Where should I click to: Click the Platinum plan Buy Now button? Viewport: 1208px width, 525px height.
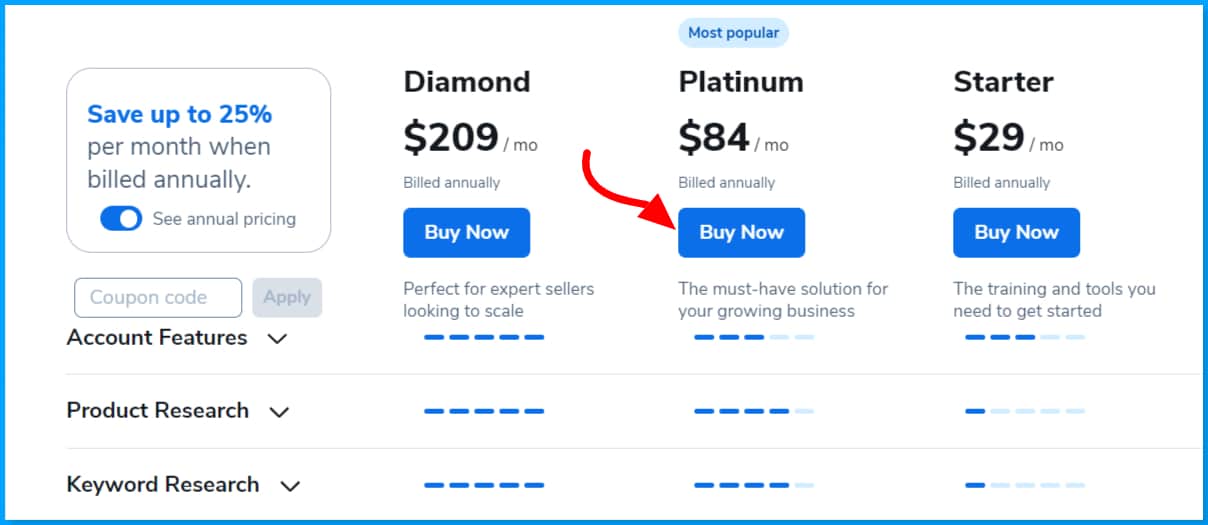741,233
